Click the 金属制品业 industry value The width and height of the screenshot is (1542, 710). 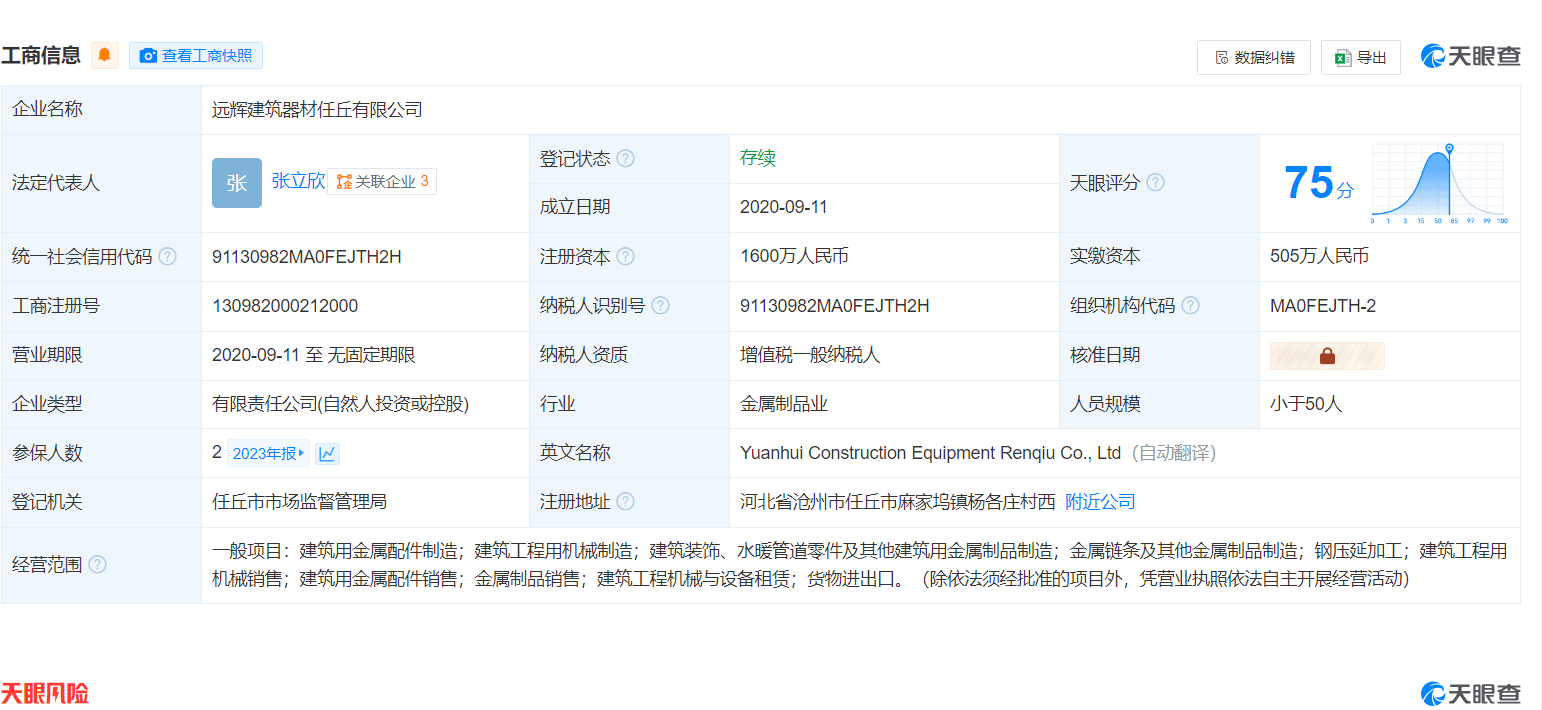tap(784, 404)
